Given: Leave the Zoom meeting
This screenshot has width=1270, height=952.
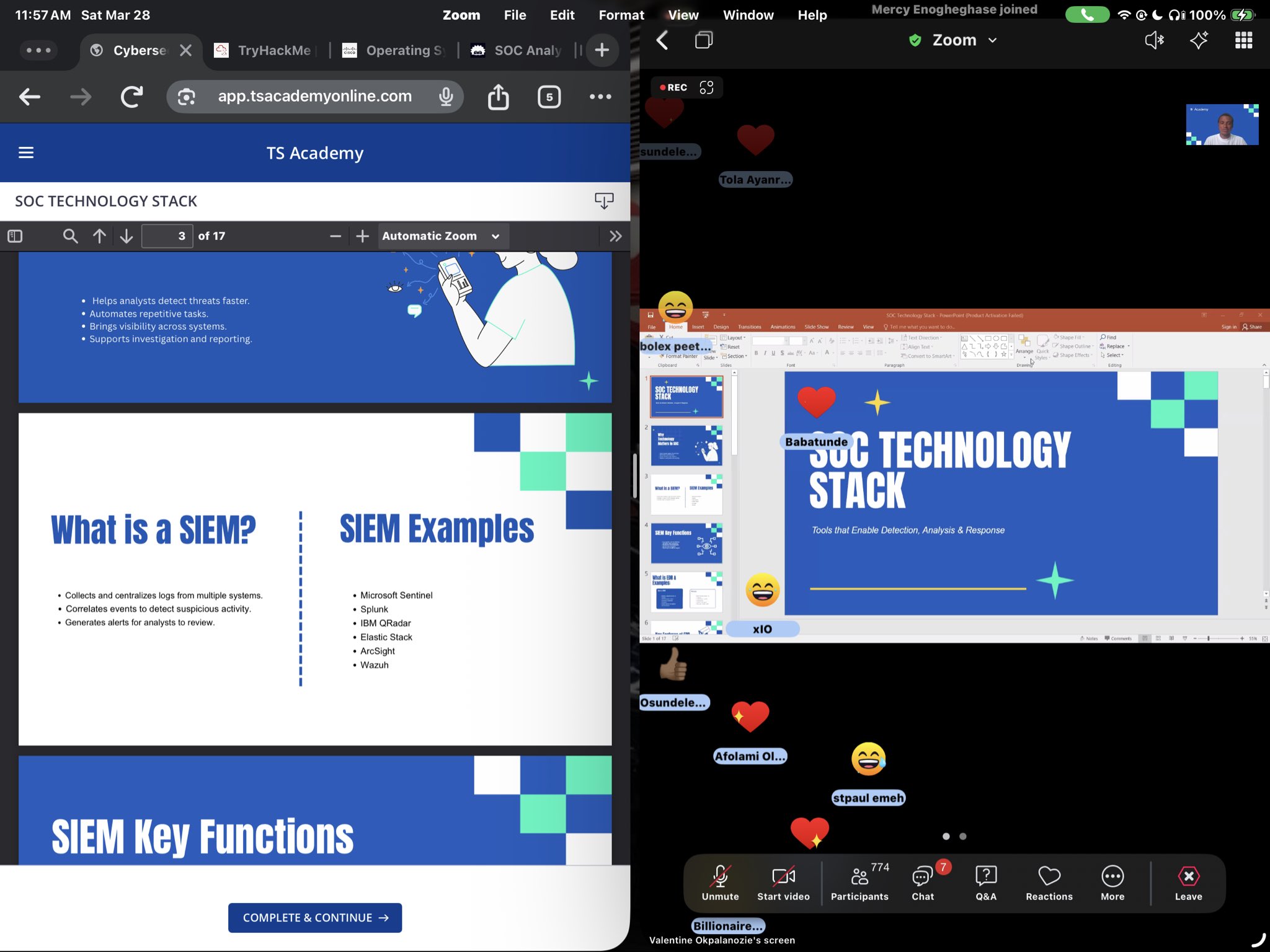Looking at the screenshot, I should (x=1188, y=883).
